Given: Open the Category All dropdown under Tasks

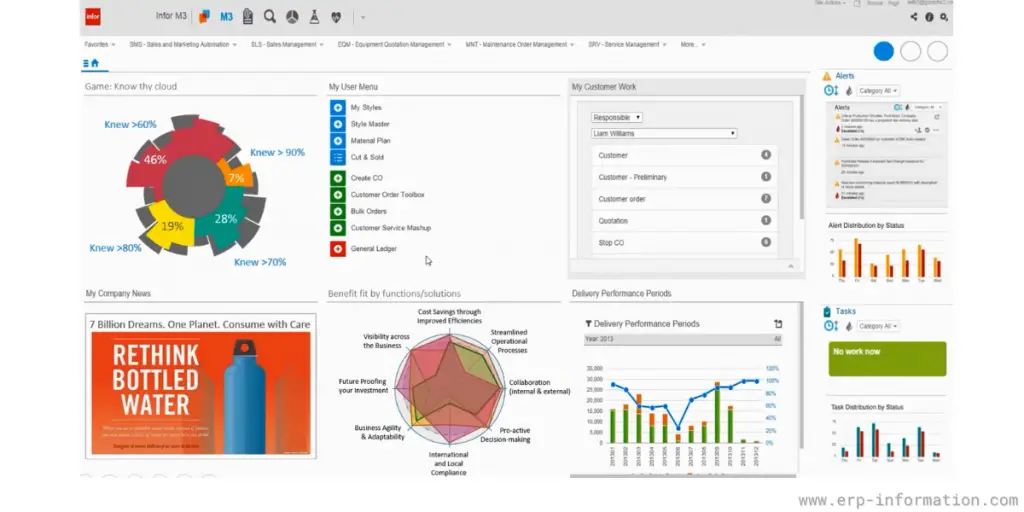Looking at the screenshot, I should tap(878, 326).
